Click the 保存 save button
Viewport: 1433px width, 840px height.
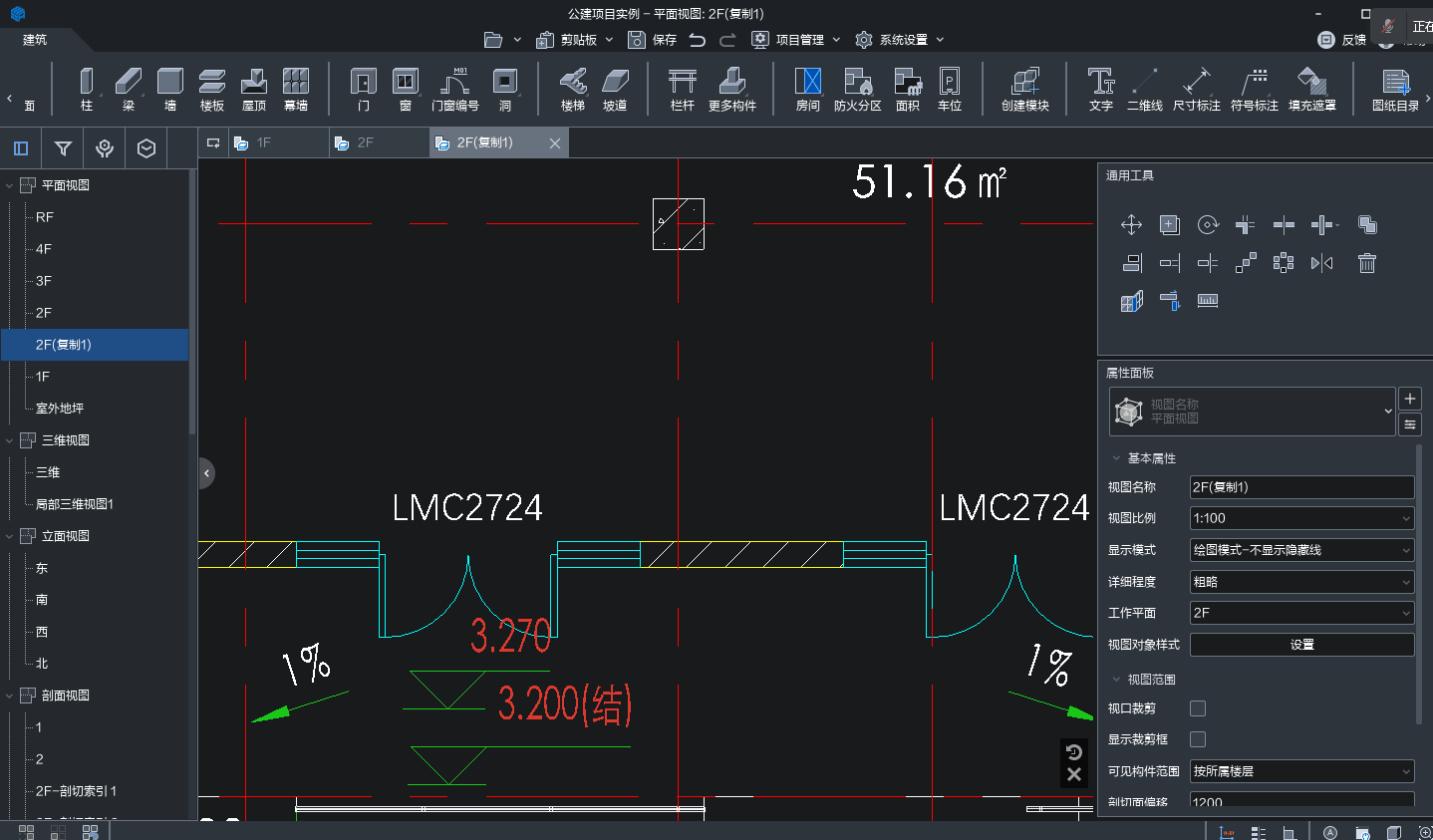[x=653, y=40]
